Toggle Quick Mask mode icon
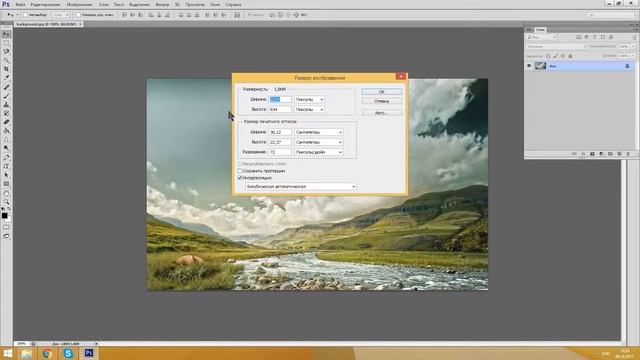Image resolution: width=640 pixels, height=360 pixels. 6,227
